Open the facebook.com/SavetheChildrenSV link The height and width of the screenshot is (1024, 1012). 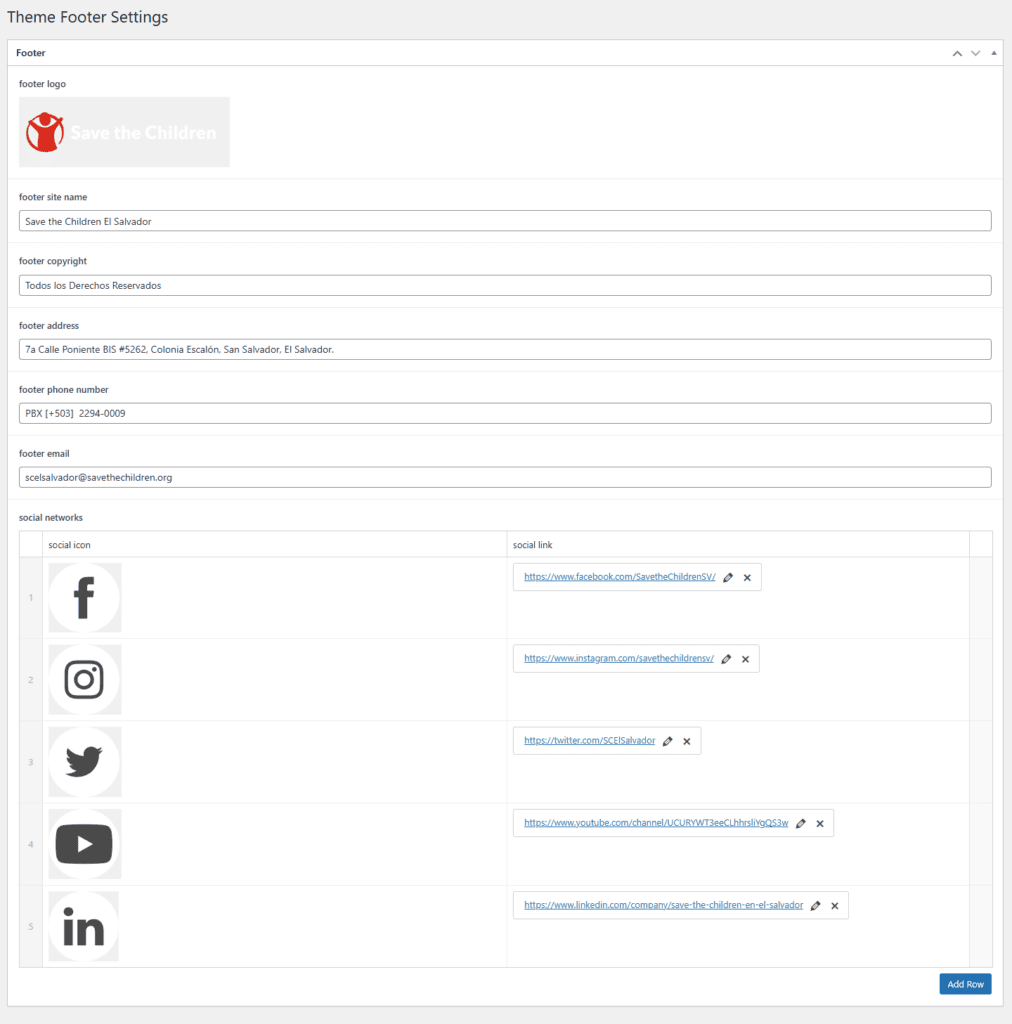click(x=620, y=577)
